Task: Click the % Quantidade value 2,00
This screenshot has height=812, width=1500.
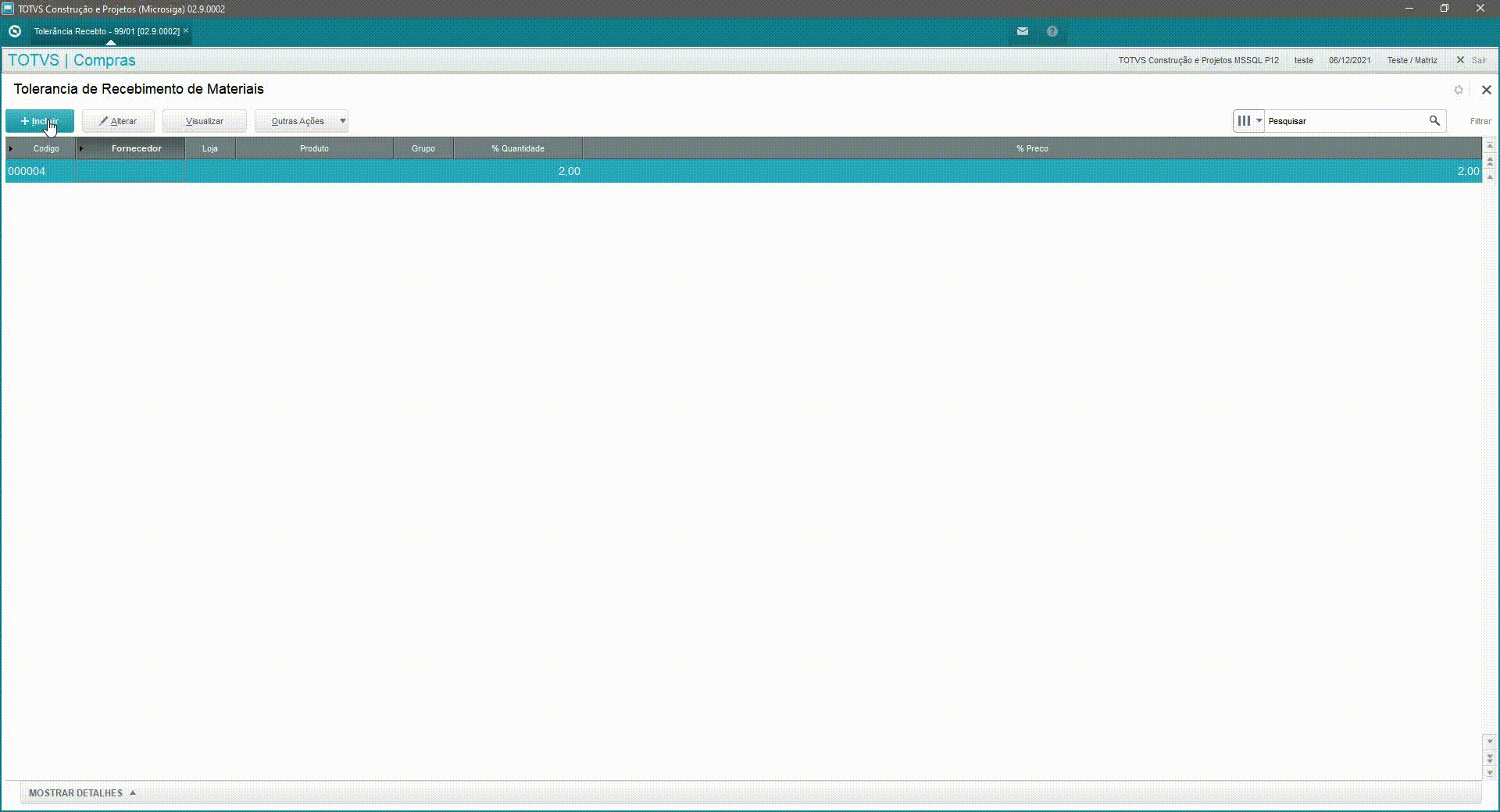Action: tap(569, 171)
